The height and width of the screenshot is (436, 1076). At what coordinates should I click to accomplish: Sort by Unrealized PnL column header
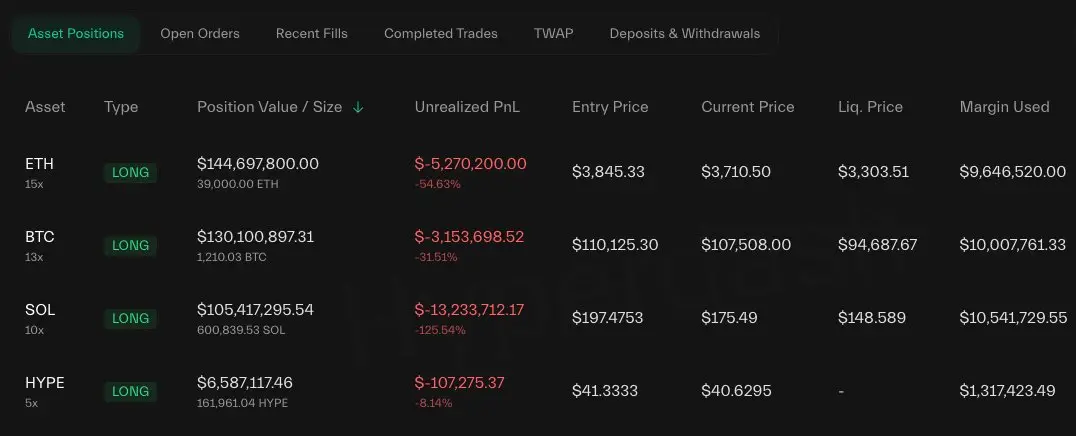467,107
